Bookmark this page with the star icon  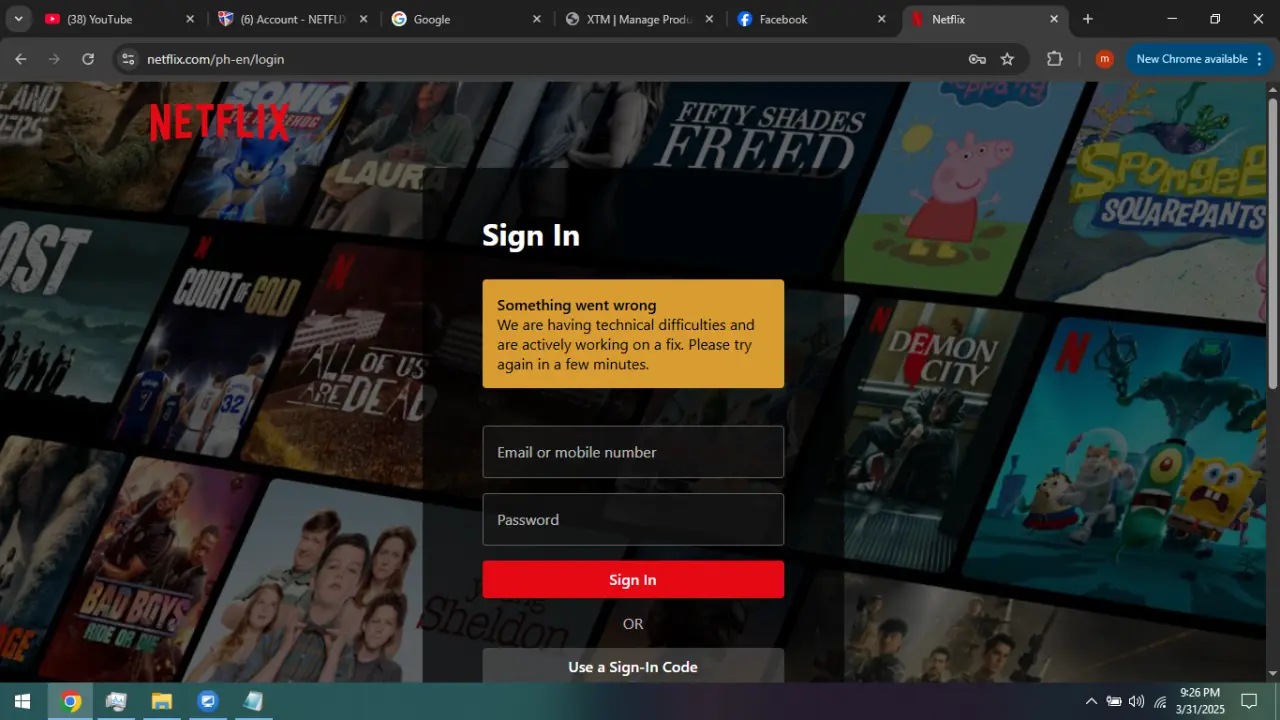coord(1008,59)
